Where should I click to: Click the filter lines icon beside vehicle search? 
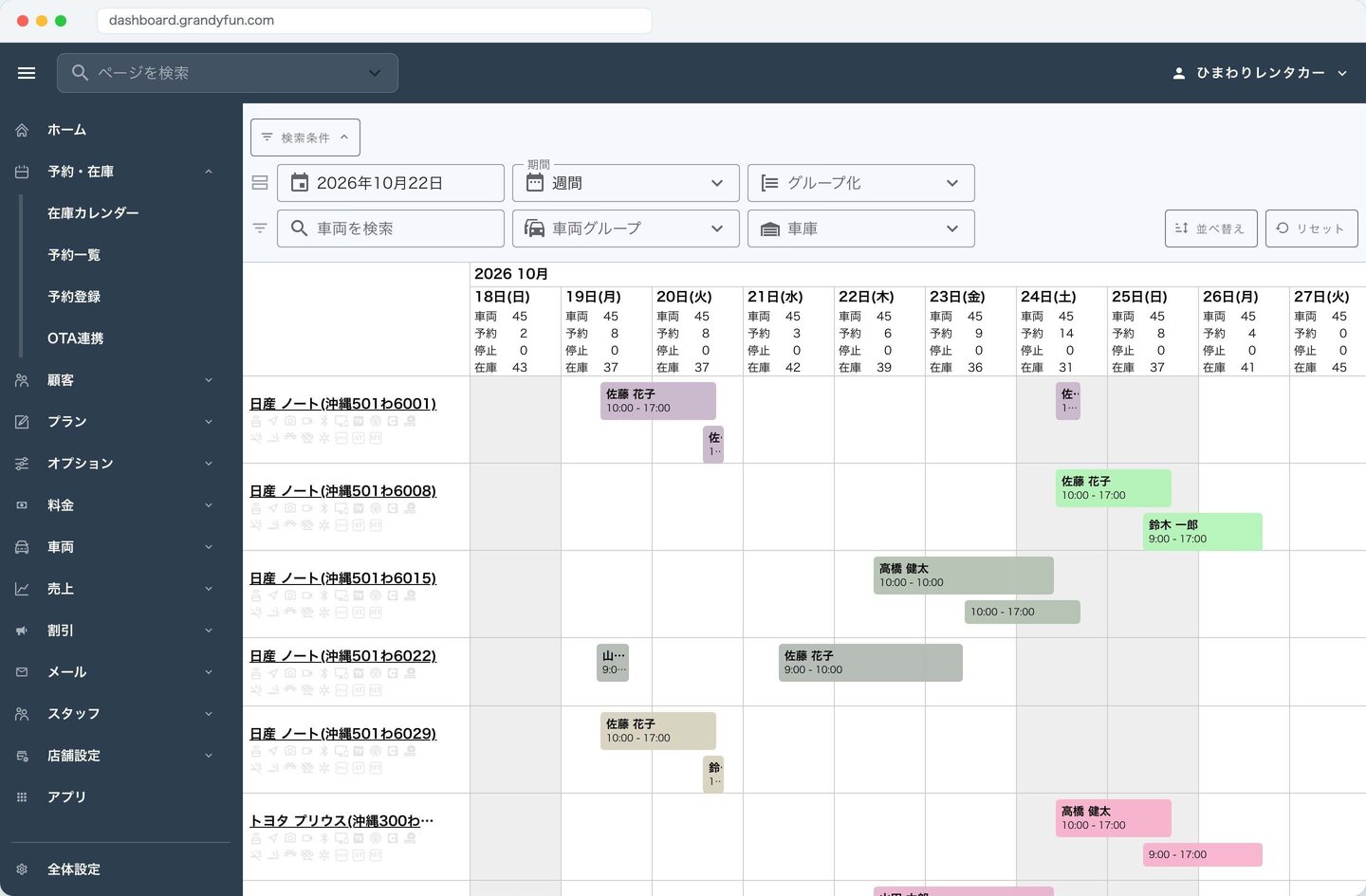pos(260,229)
